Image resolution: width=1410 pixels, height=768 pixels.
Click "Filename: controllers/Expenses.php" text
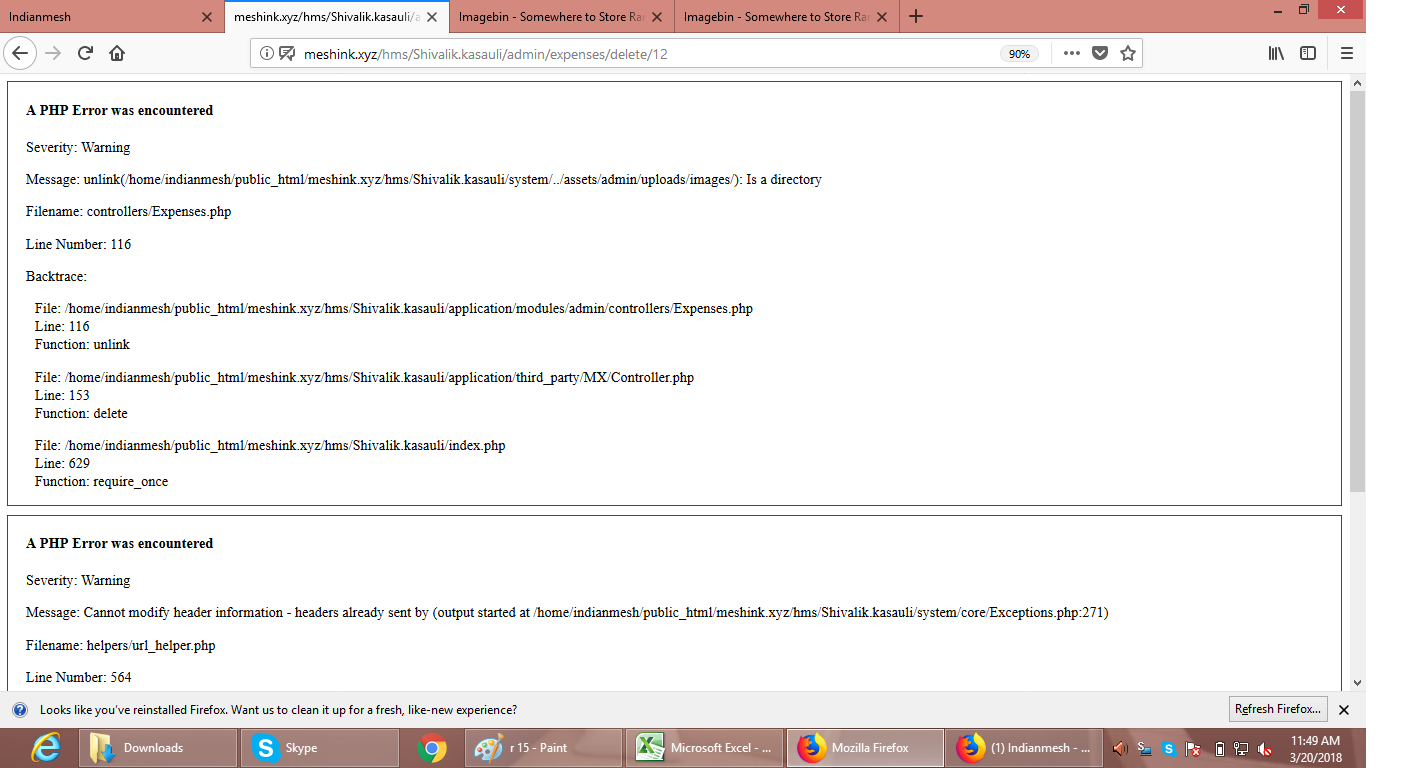[128, 212]
